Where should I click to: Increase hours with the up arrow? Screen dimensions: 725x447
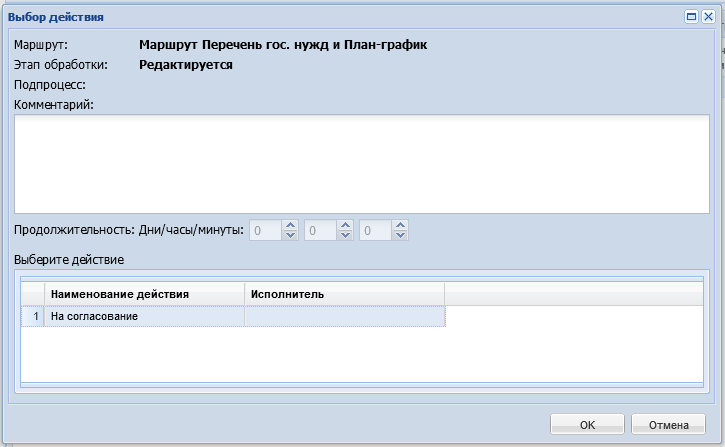pos(346,226)
